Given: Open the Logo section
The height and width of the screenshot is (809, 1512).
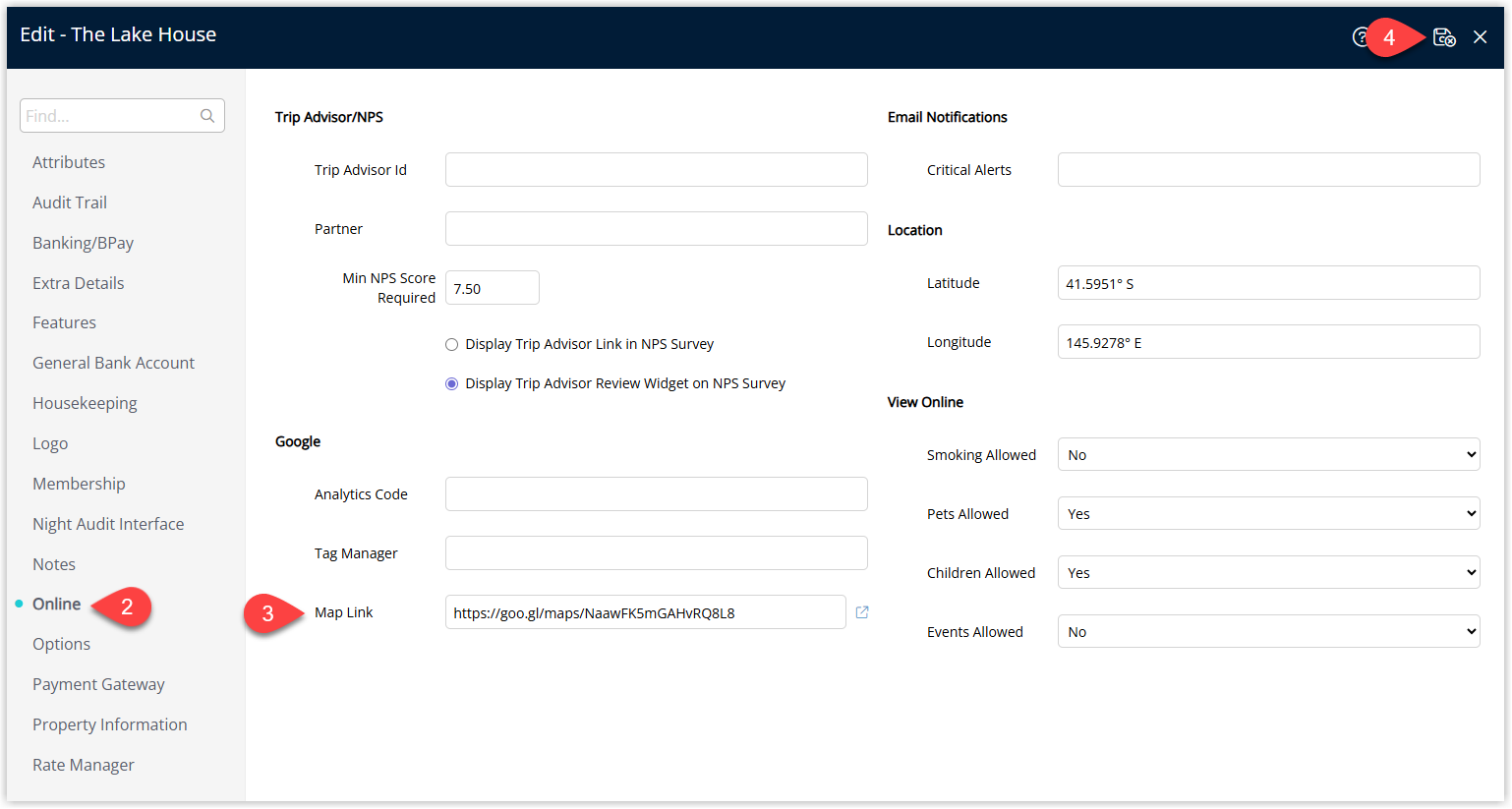Looking at the screenshot, I should coord(50,443).
